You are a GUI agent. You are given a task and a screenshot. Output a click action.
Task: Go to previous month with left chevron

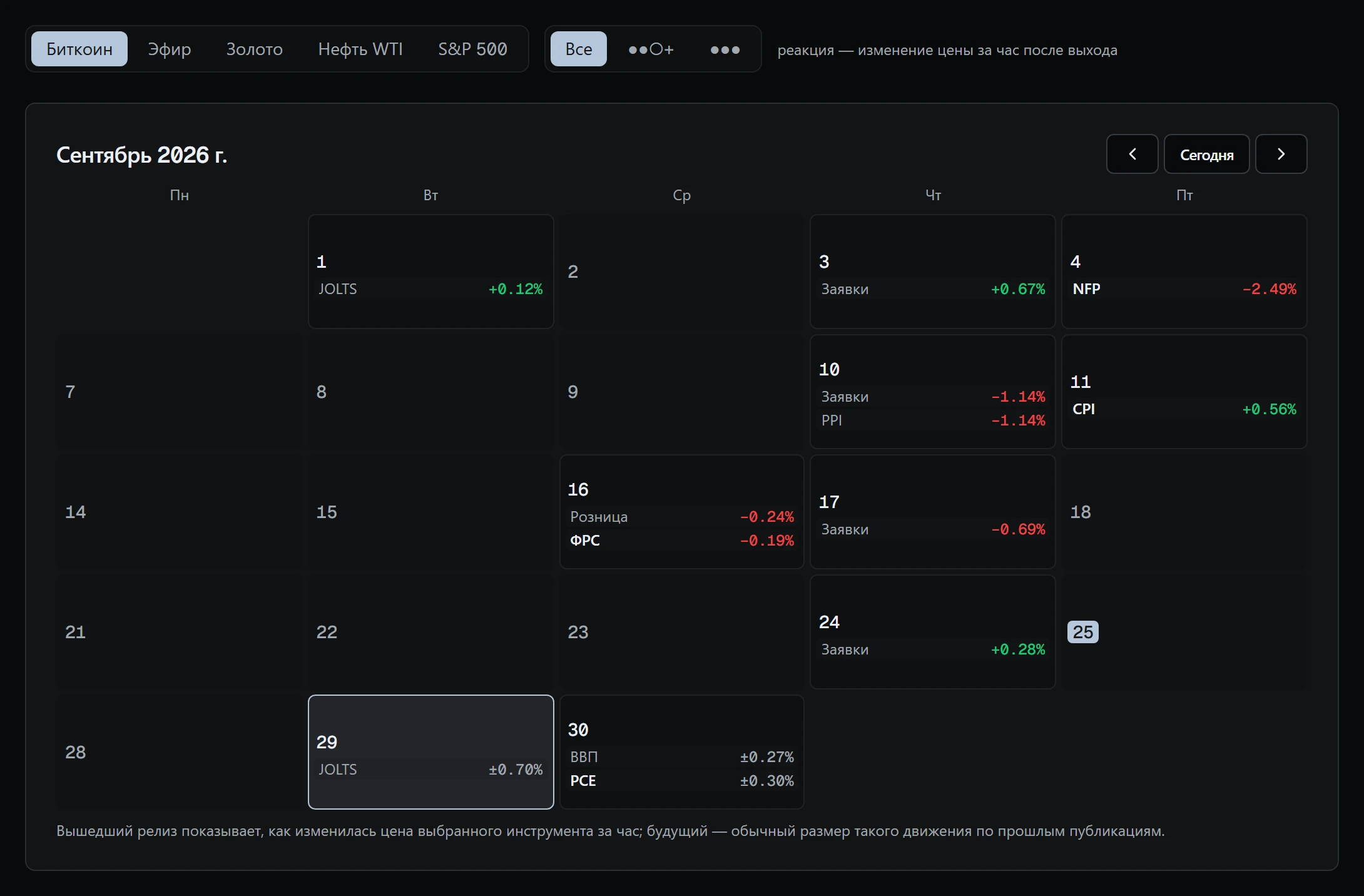[1132, 154]
